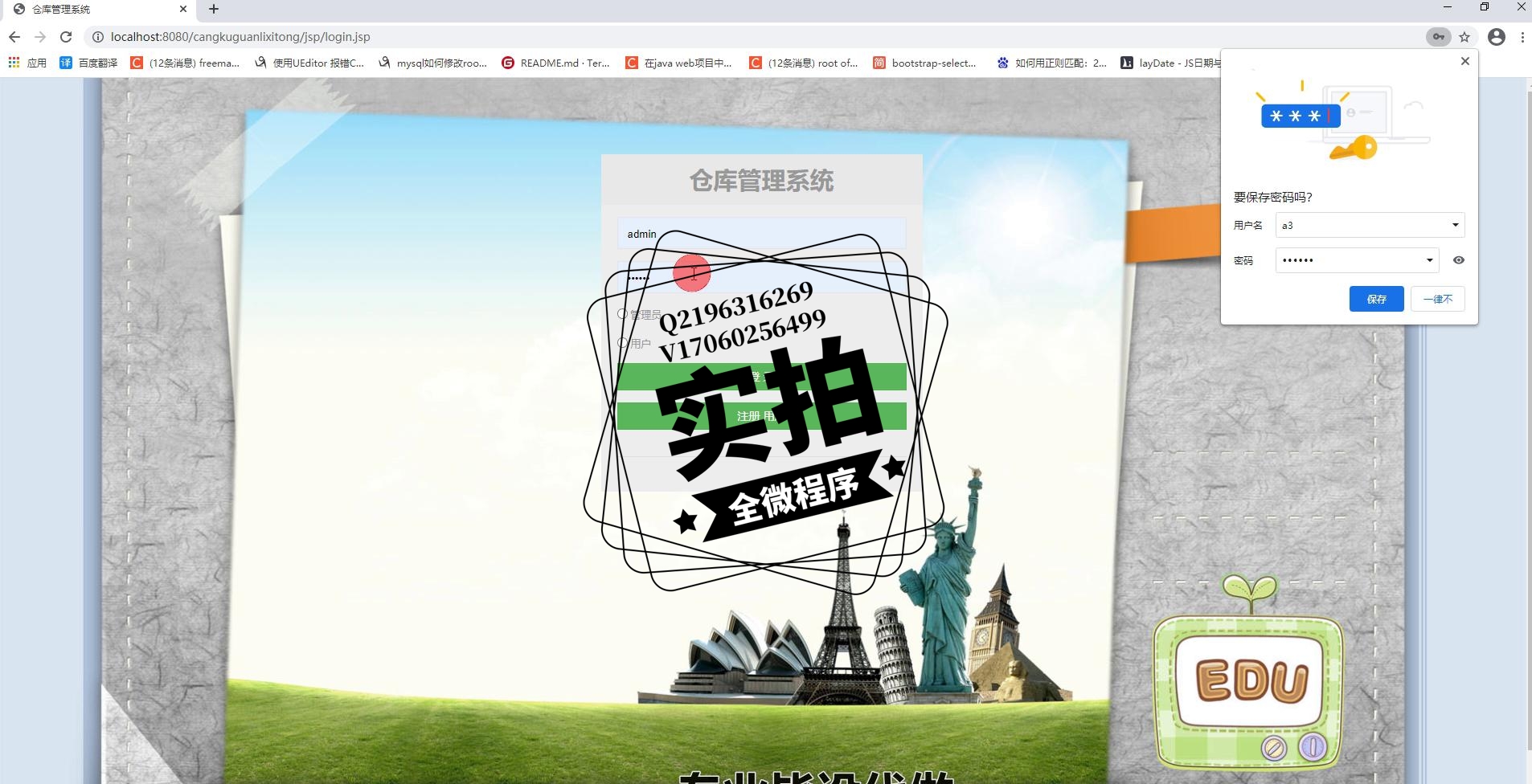This screenshot has width=1532, height=784.
Task: Open the freema... CSDN bookmark
Action: point(185,63)
